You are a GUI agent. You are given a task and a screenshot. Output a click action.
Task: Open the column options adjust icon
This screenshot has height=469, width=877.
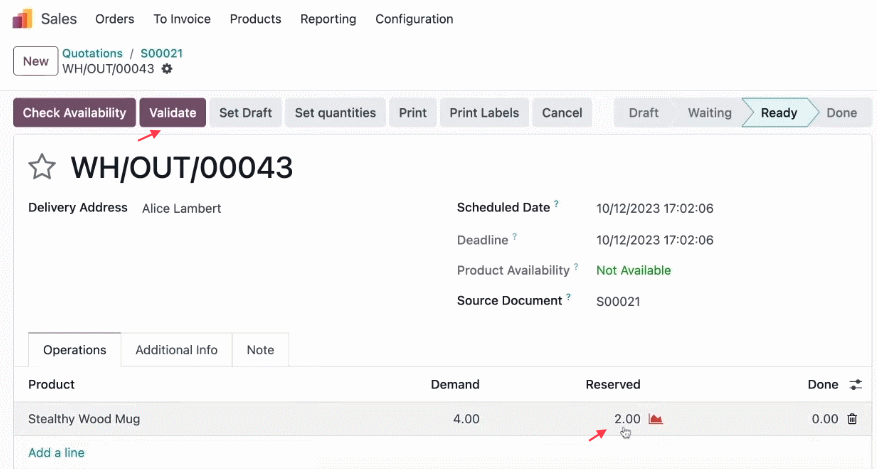856,385
